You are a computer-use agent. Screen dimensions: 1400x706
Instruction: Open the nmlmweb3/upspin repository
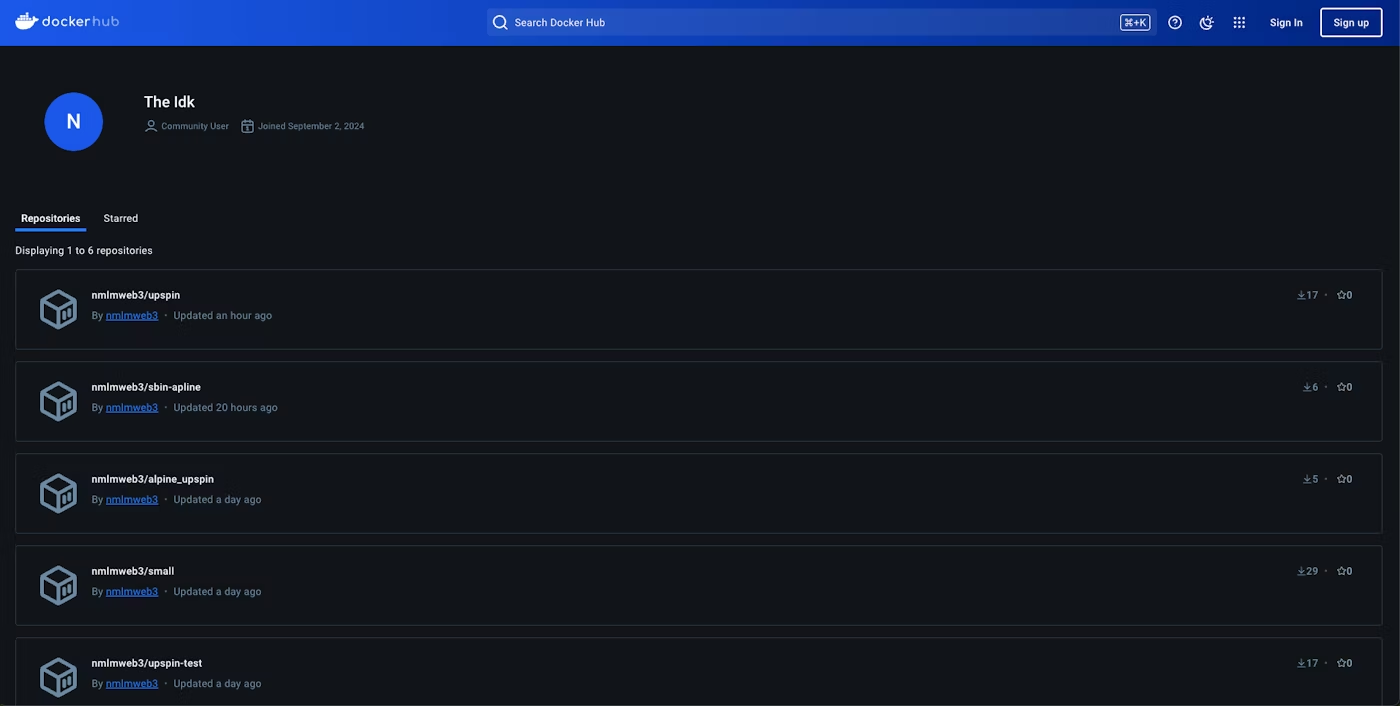pos(136,295)
